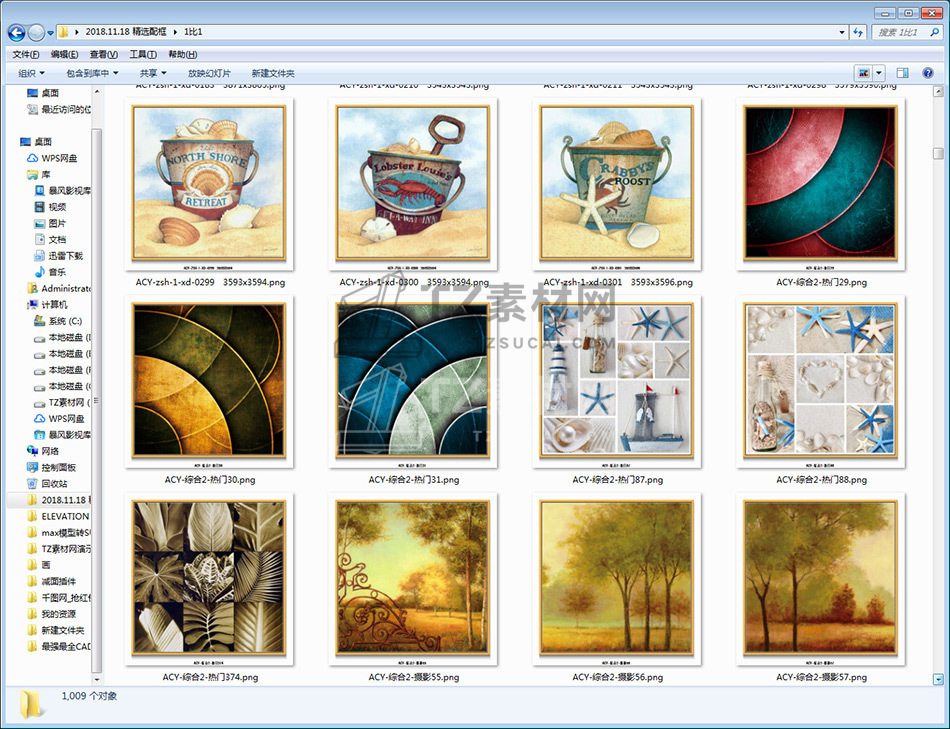This screenshot has width=950, height=729.
Task: Open the help question mark icon
Action: 929,73
